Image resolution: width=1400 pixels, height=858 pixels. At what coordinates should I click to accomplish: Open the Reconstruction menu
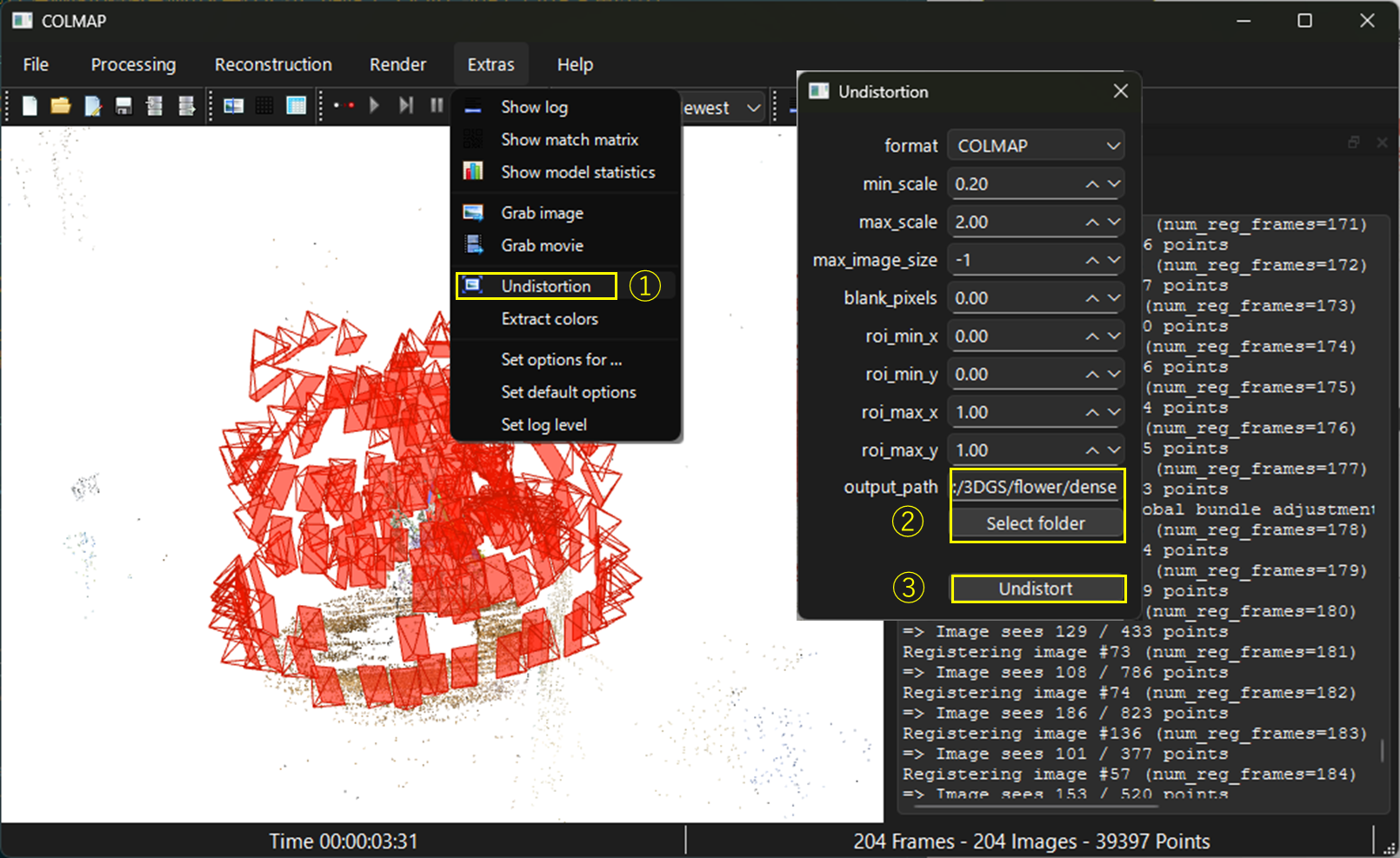coord(273,64)
